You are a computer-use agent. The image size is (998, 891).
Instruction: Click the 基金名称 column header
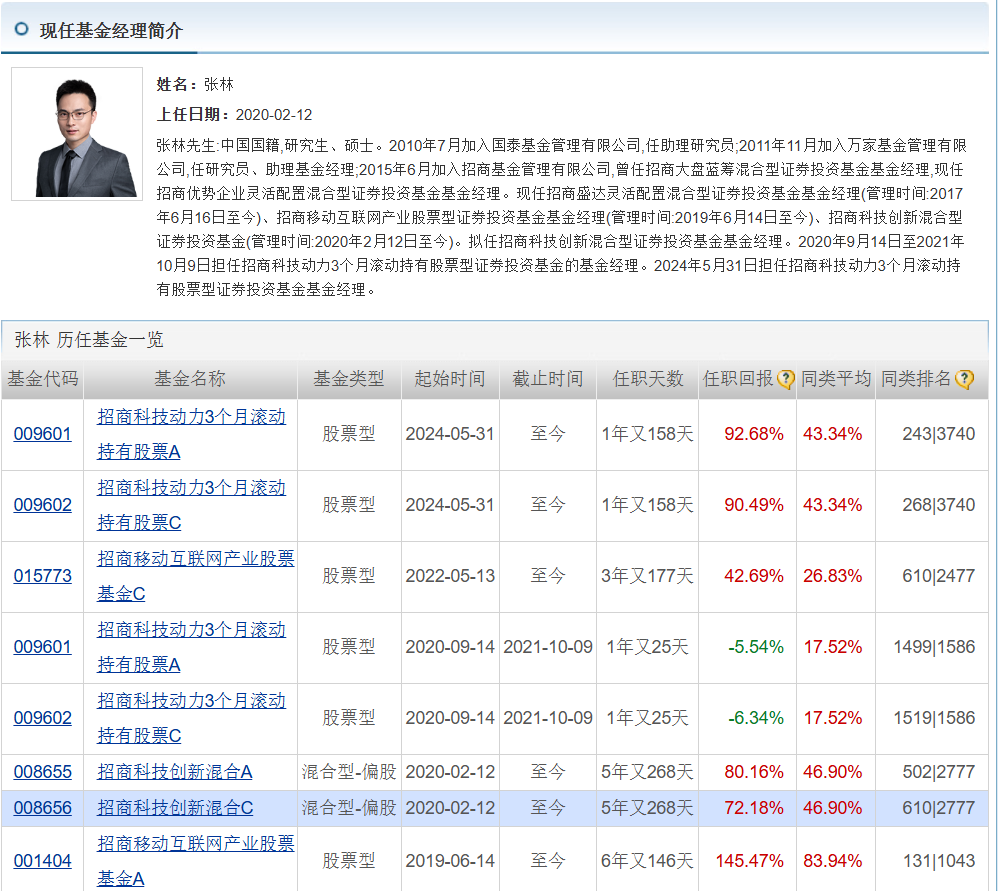tap(190, 379)
